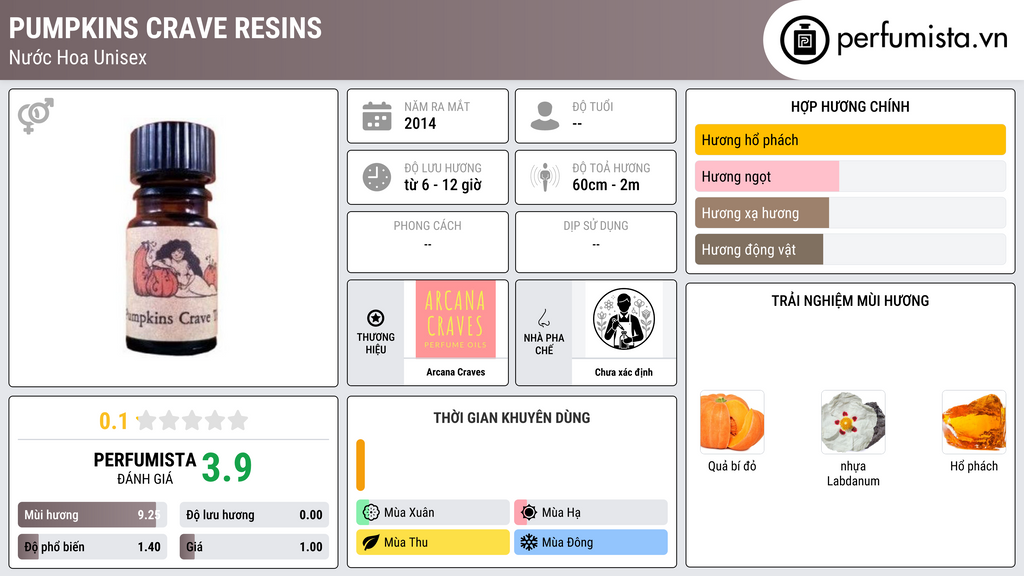Click the clock icon beside Độ lưu hương
Viewport: 1024px width, 576px height.
click(377, 177)
